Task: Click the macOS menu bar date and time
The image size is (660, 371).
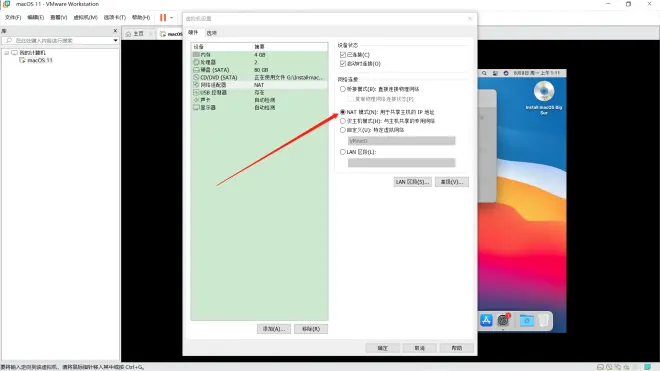Action: [x=537, y=73]
